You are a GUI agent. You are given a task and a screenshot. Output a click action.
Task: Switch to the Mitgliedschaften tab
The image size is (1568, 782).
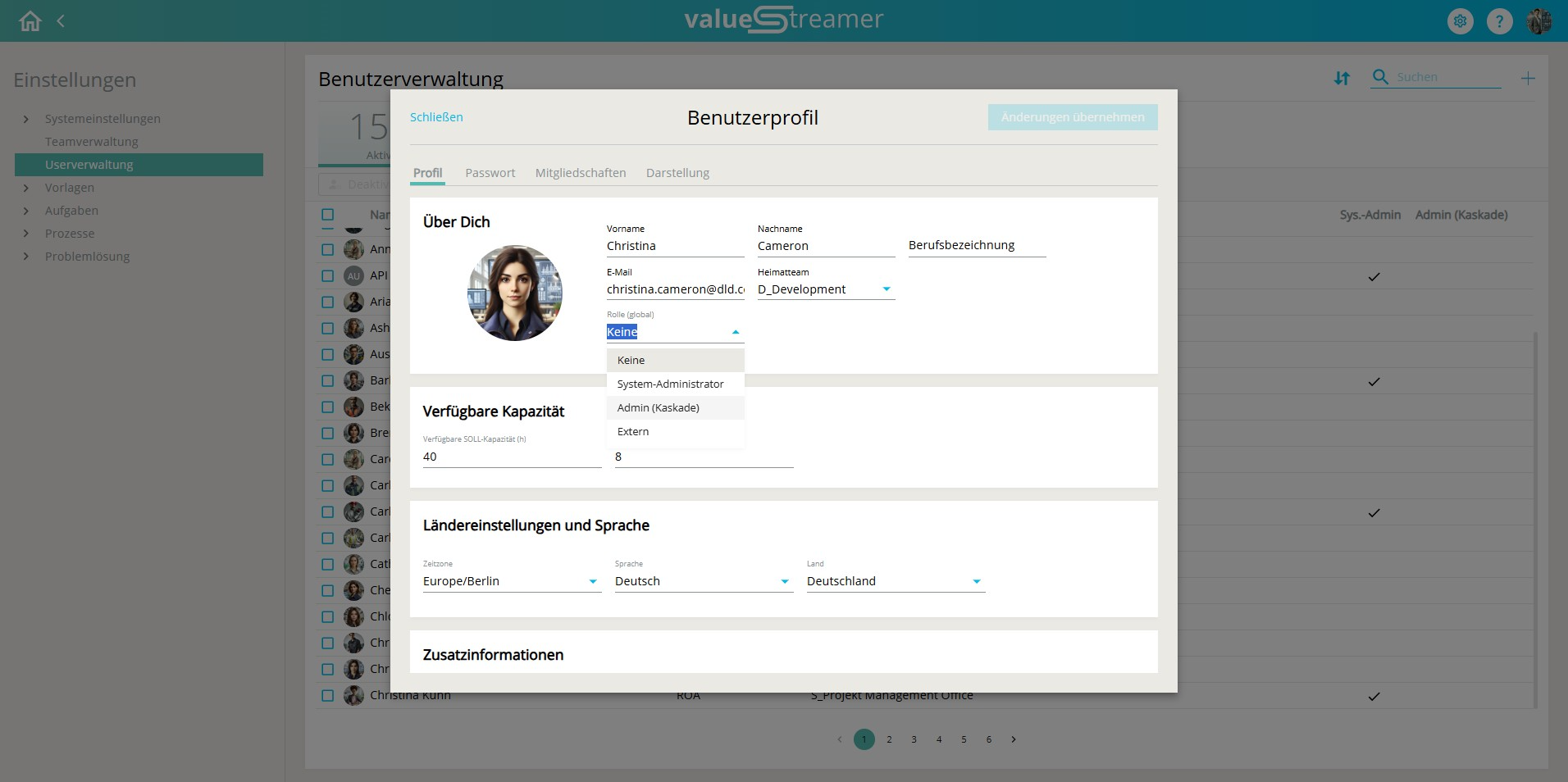click(x=580, y=173)
